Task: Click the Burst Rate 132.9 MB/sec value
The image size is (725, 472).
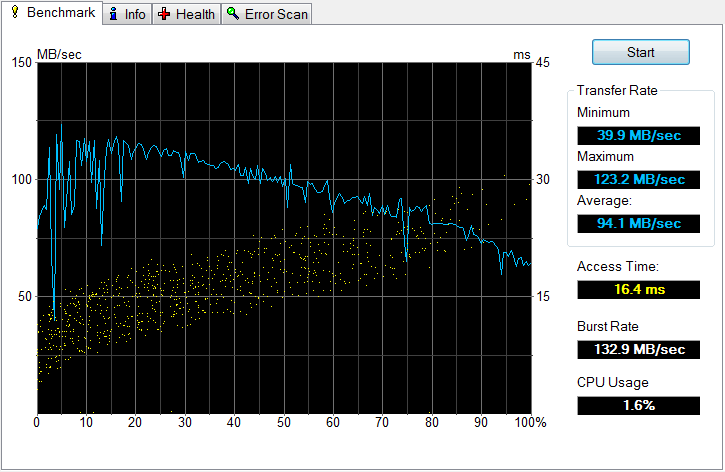Action: 638,349
